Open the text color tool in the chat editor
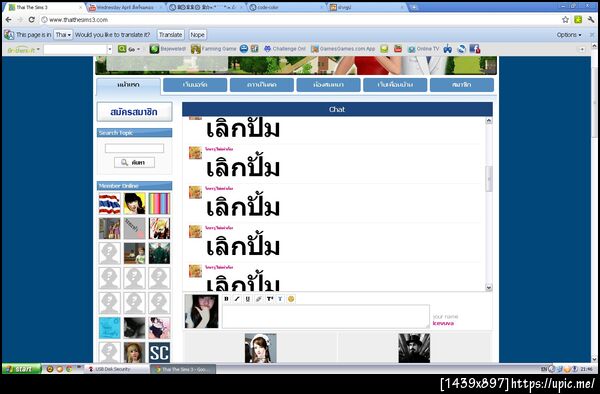The height and width of the screenshot is (394, 600). [280, 299]
